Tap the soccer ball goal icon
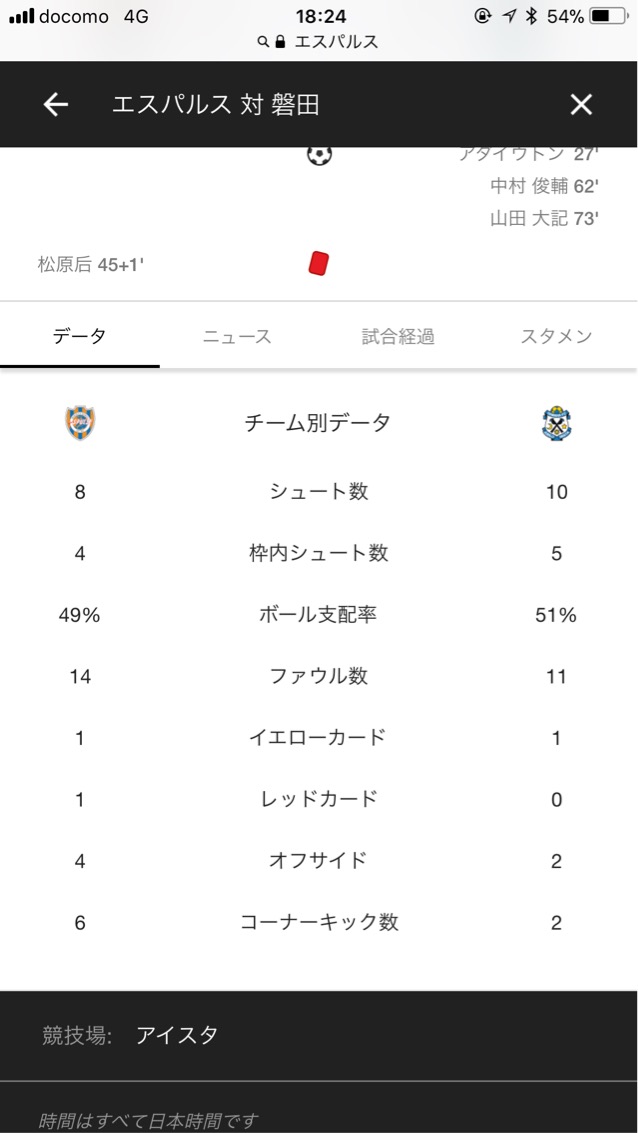The width and height of the screenshot is (638, 1133). coord(319,155)
